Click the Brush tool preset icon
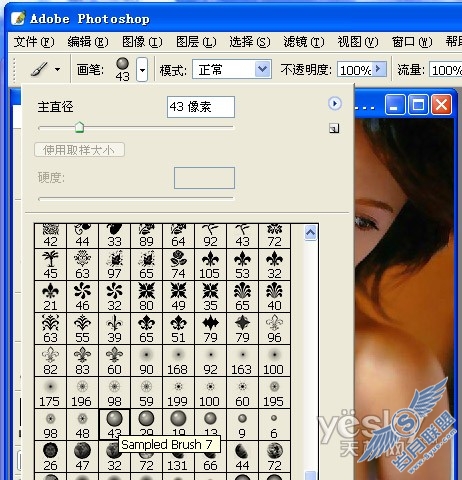Viewport: 462px width, 480px height. coord(40,70)
